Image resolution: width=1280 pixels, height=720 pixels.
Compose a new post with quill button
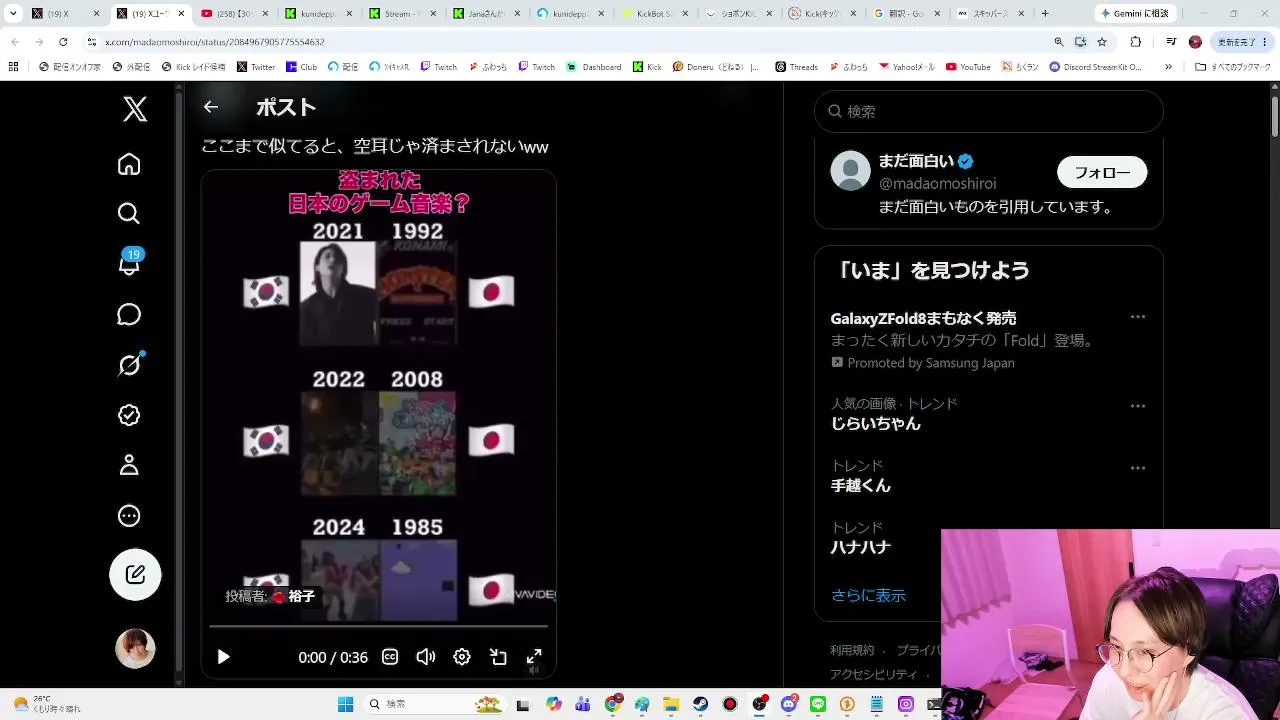[135, 575]
